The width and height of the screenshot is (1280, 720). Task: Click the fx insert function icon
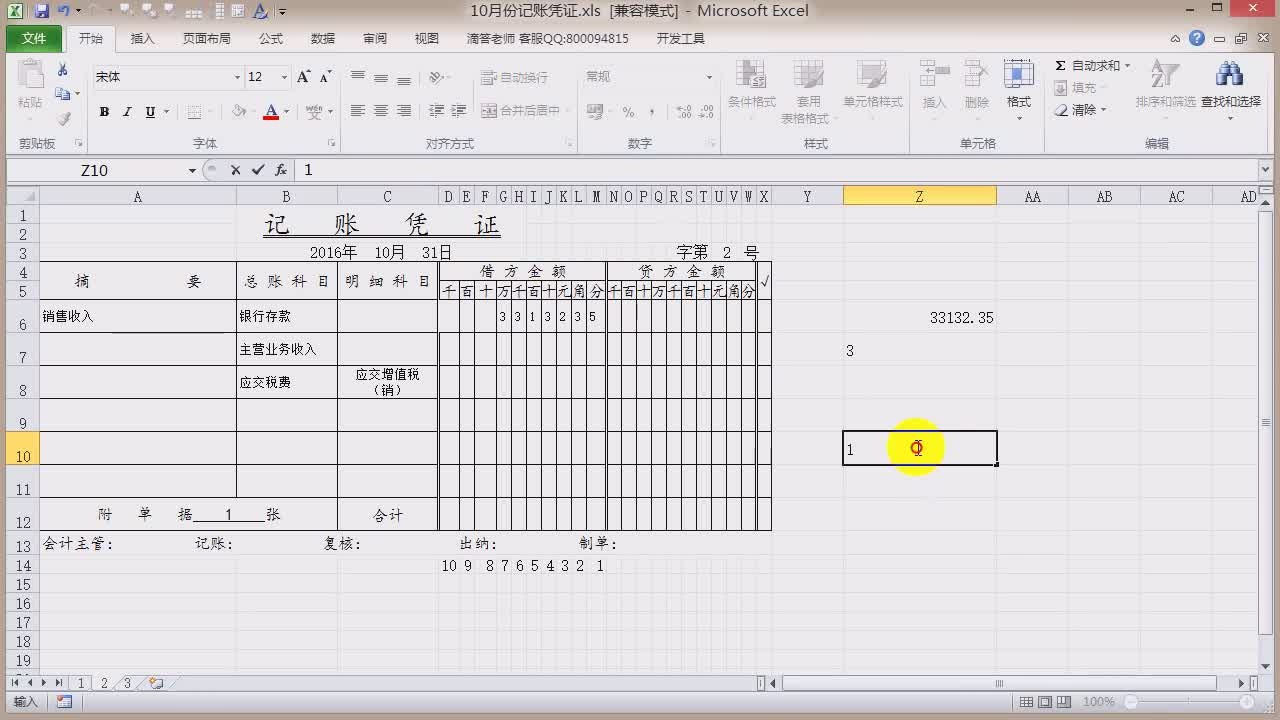point(281,171)
